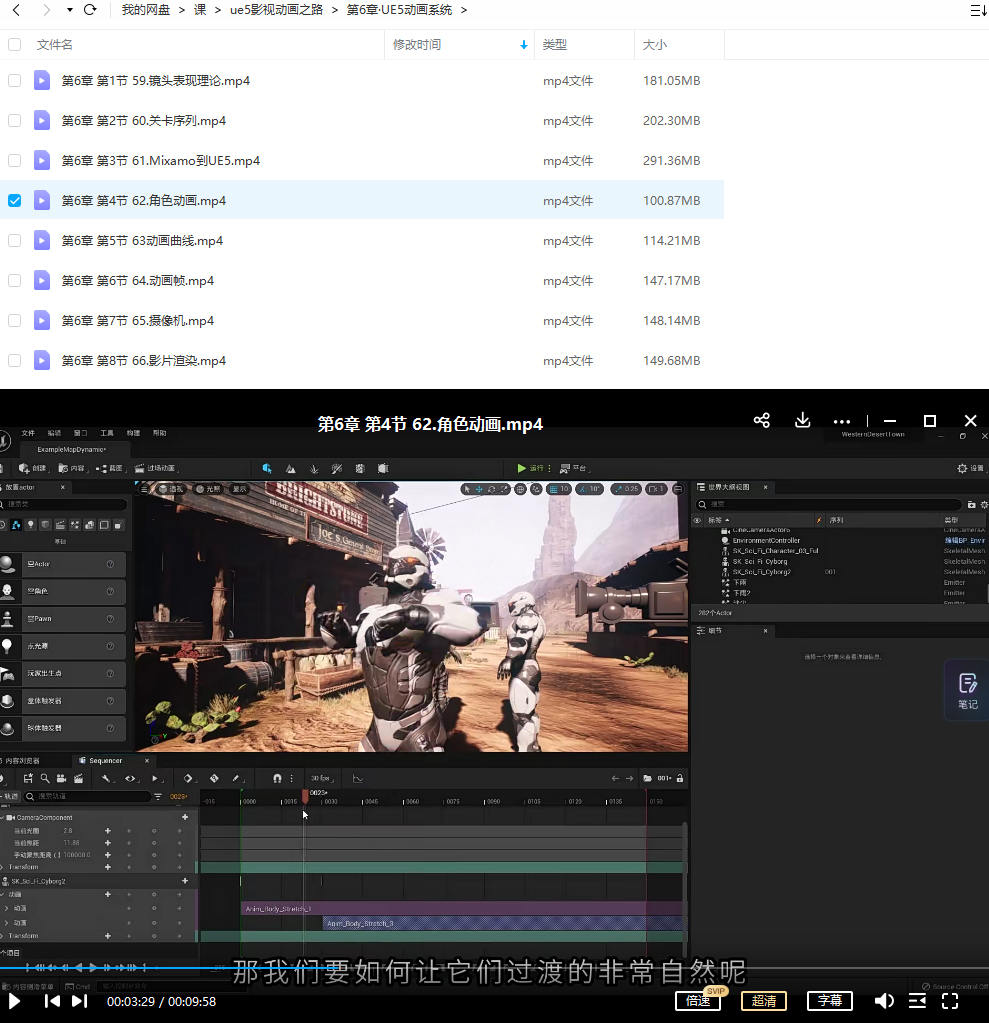Skip to the next video
The image size is (989, 1023).
(x=79, y=1000)
